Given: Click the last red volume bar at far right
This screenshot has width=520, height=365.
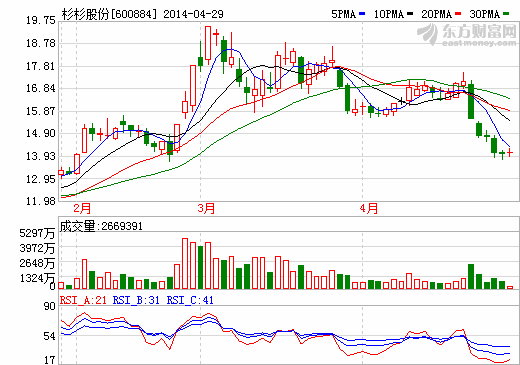Looking at the screenshot, I should click(x=510, y=287).
